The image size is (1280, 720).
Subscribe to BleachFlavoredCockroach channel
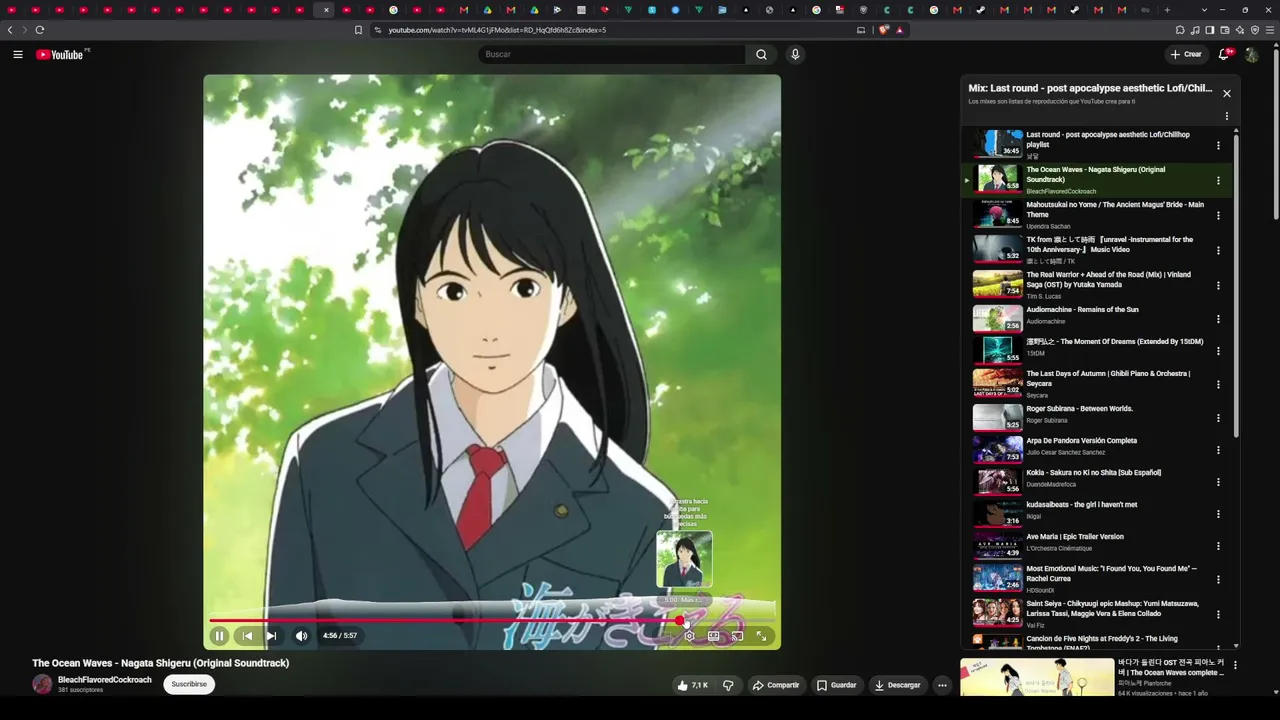(189, 684)
